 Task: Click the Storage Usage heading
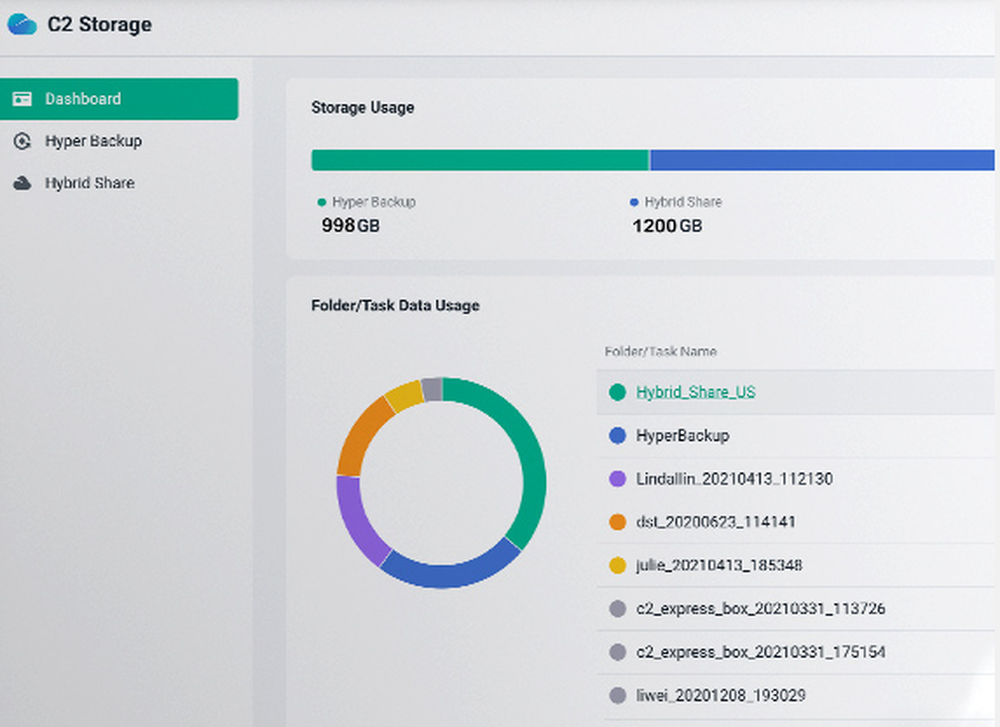363,108
